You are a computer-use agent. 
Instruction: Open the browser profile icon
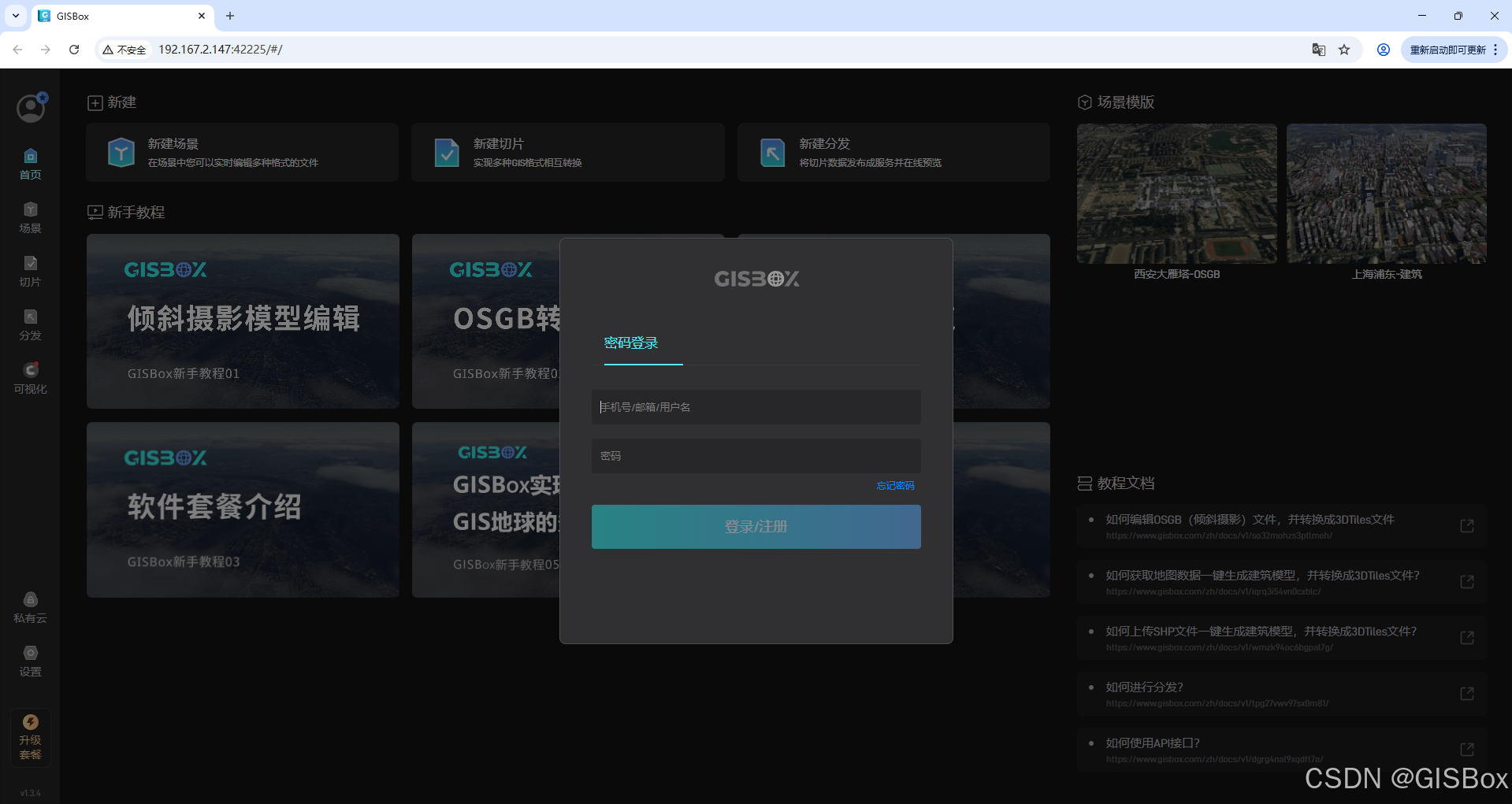coord(1383,50)
